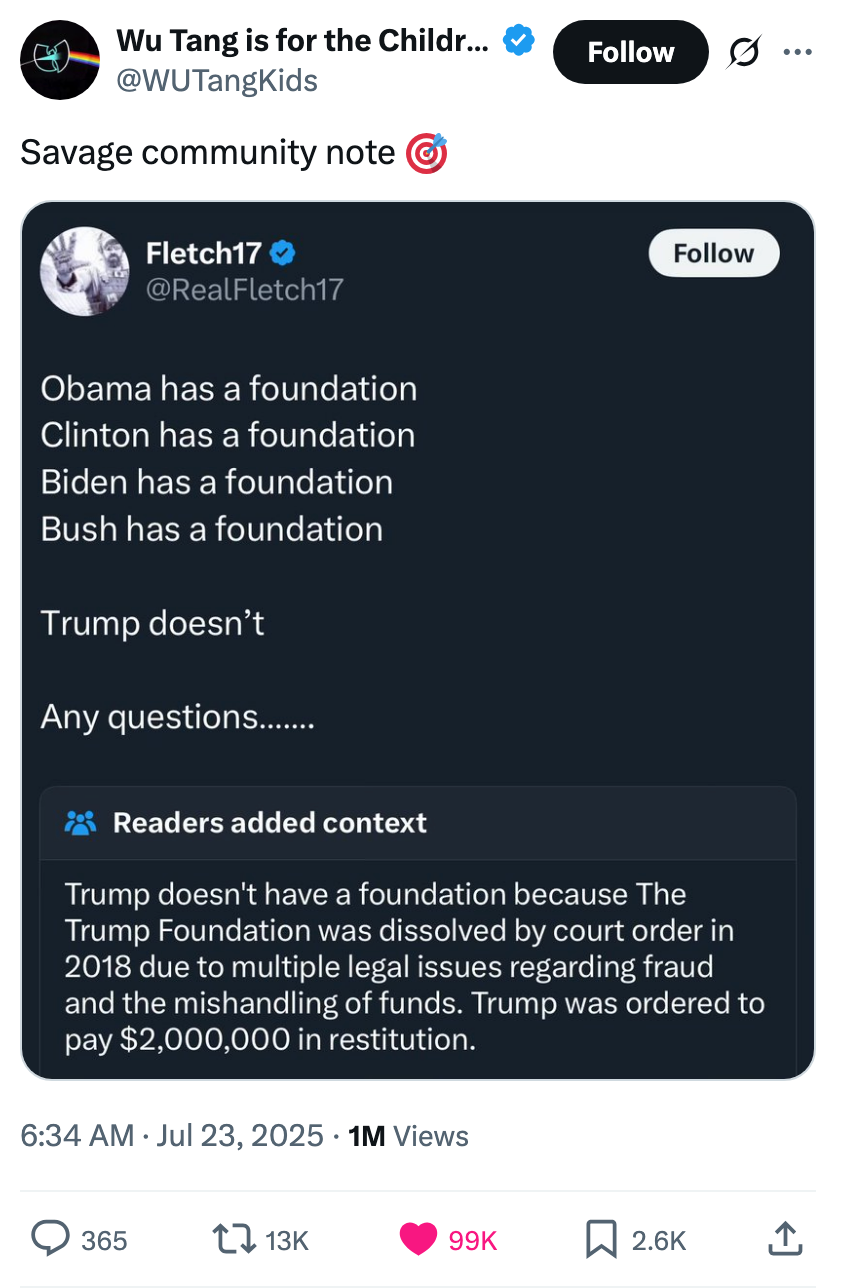Open the three-dot more options menu
This screenshot has width=844, height=1288.
tap(797, 51)
